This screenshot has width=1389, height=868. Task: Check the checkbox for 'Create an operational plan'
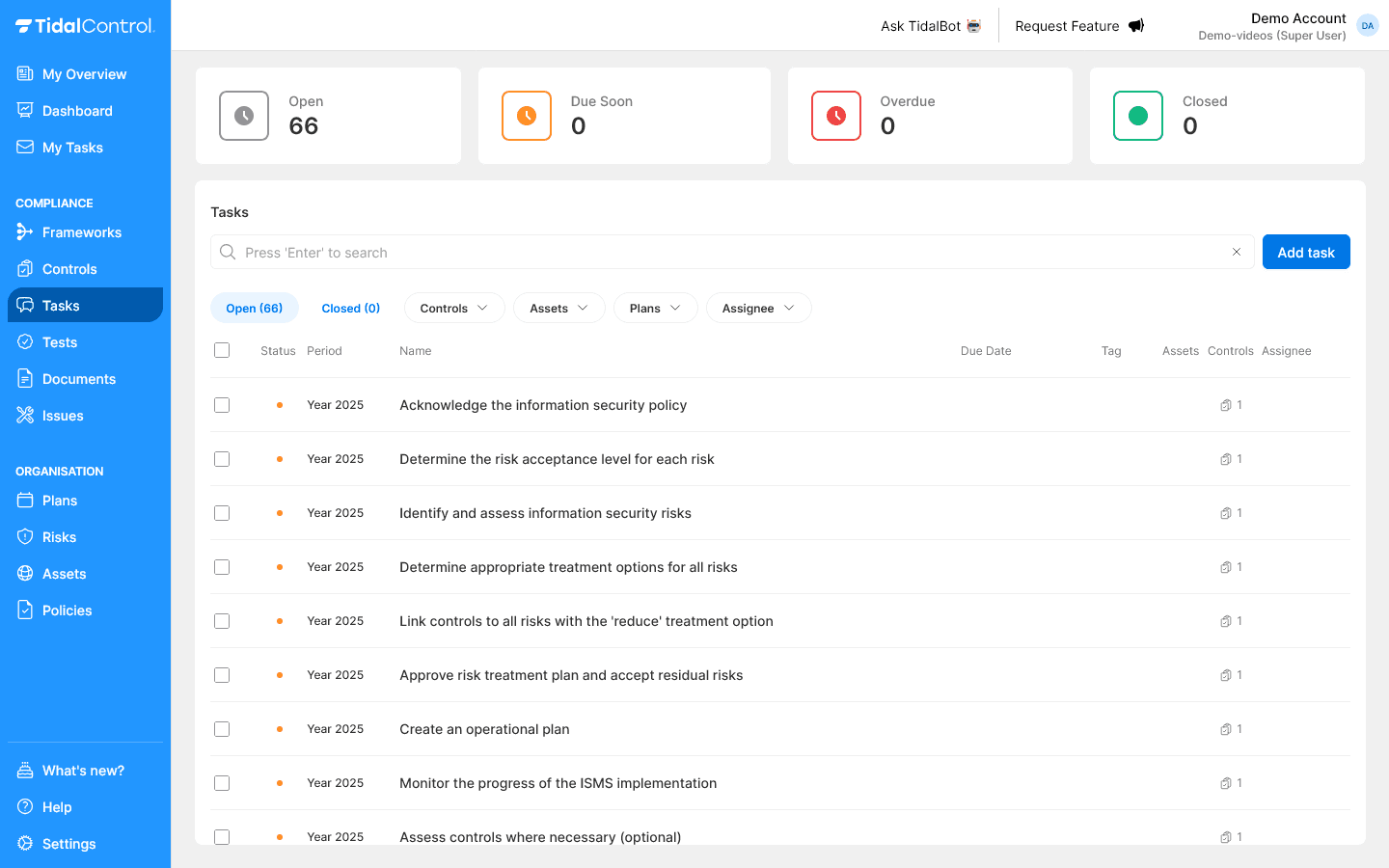click(222, 729)
